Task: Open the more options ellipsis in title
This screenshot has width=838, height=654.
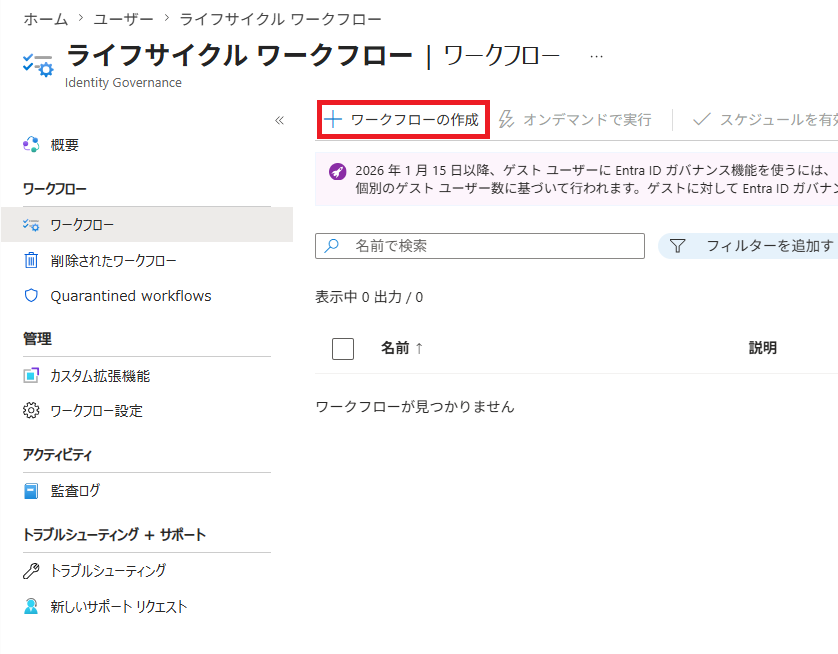Action: (x=596, y=56)
